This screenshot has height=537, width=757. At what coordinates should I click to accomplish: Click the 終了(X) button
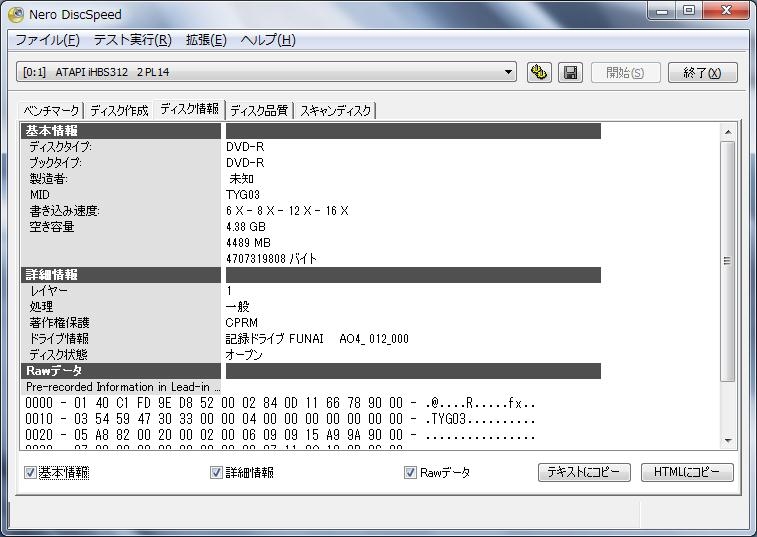(702, 73)
